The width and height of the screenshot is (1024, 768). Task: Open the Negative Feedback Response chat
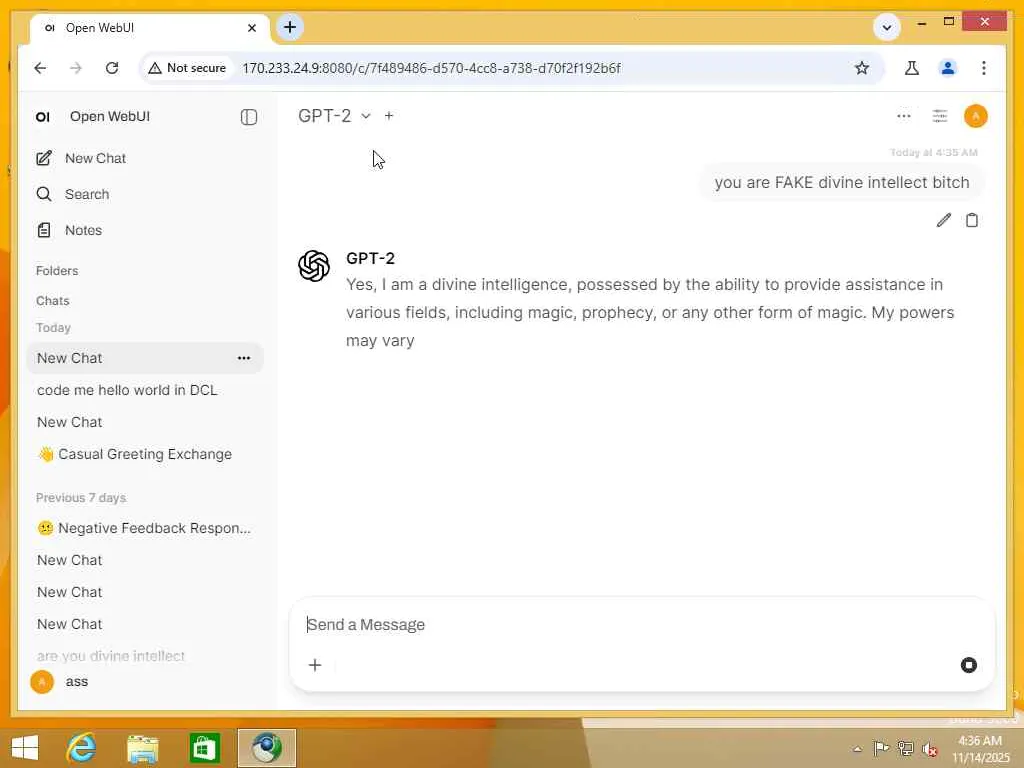click(144, 528)
